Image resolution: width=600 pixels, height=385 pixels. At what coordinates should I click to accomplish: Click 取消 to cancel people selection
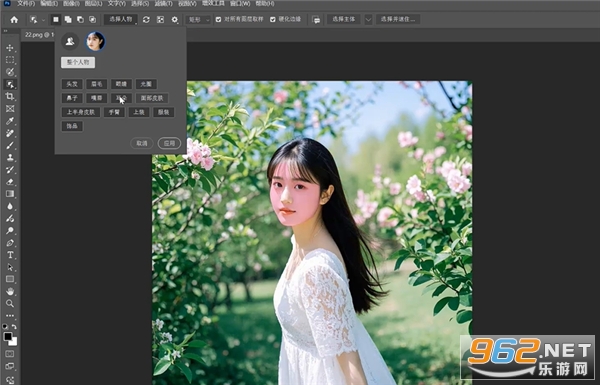pos(142,143)
